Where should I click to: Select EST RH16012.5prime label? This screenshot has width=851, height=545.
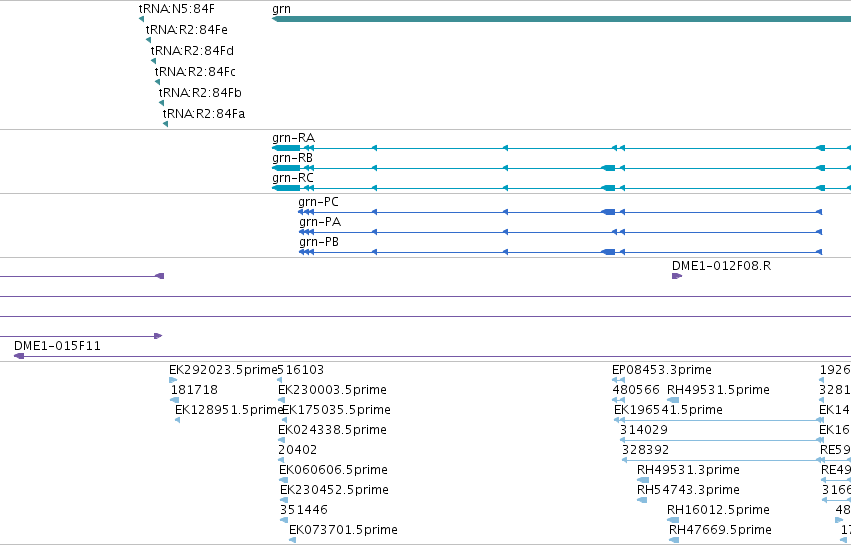718,510
